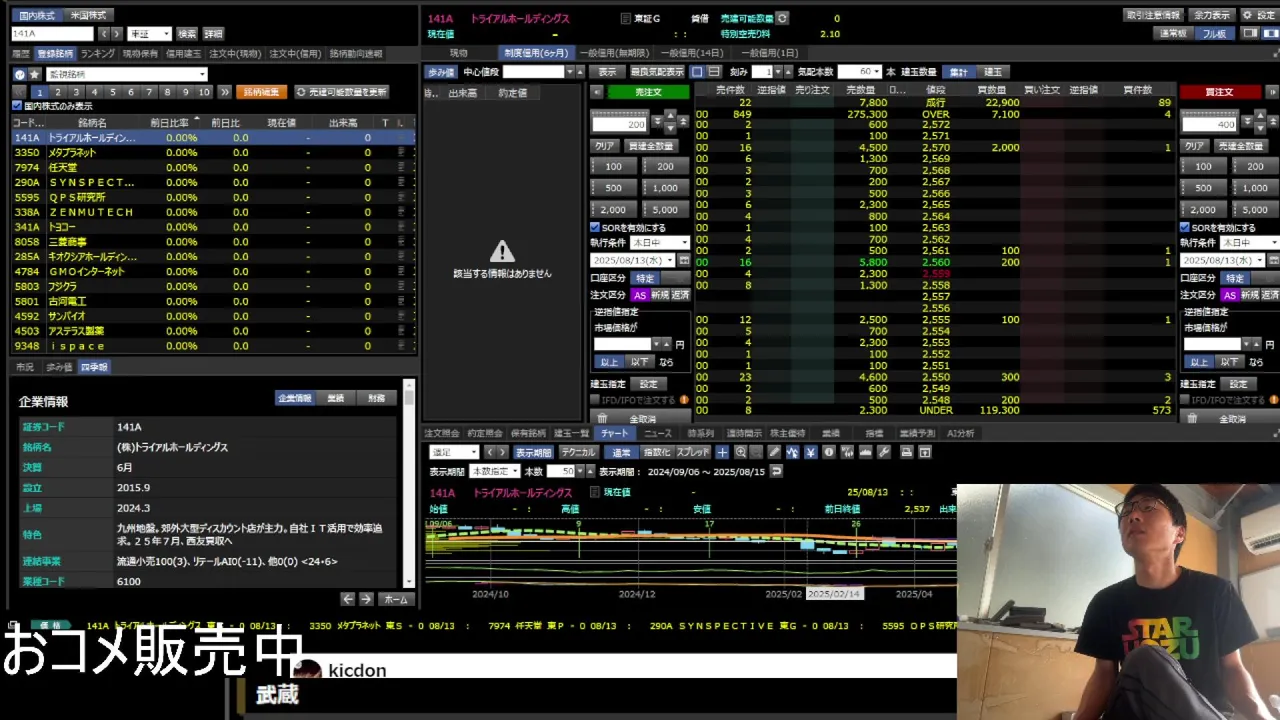1280x720 pixels.
Task: Switch to 通常板 view
Action: (1173, 33)
